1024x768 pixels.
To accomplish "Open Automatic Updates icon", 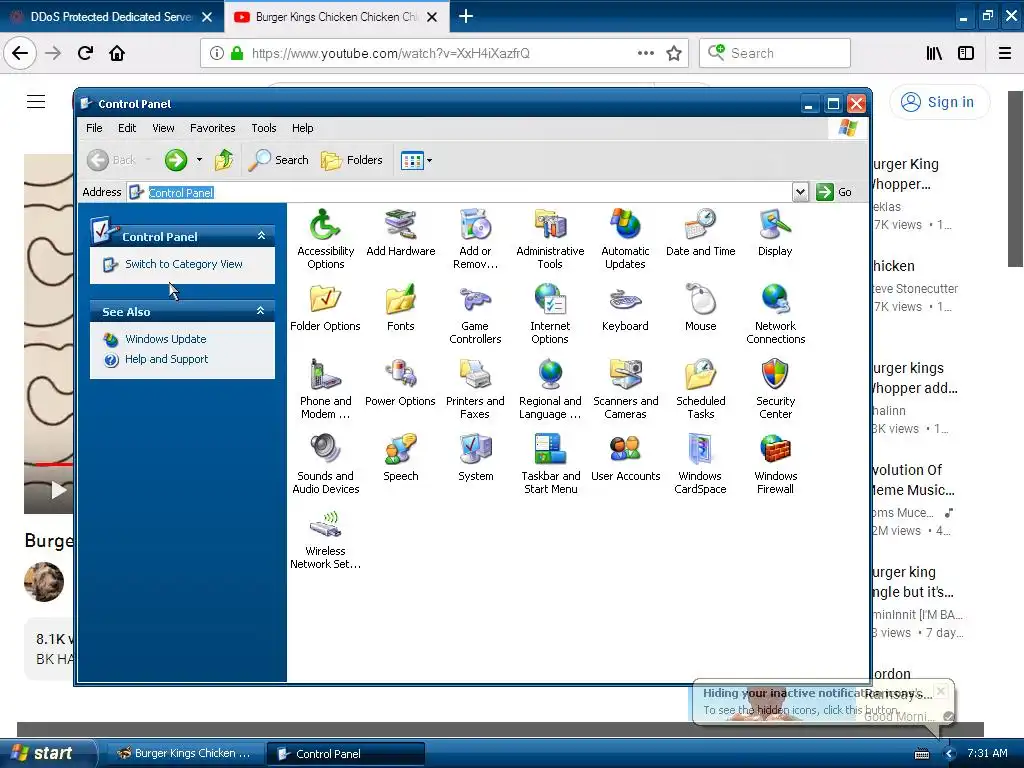I will (625, 239).
